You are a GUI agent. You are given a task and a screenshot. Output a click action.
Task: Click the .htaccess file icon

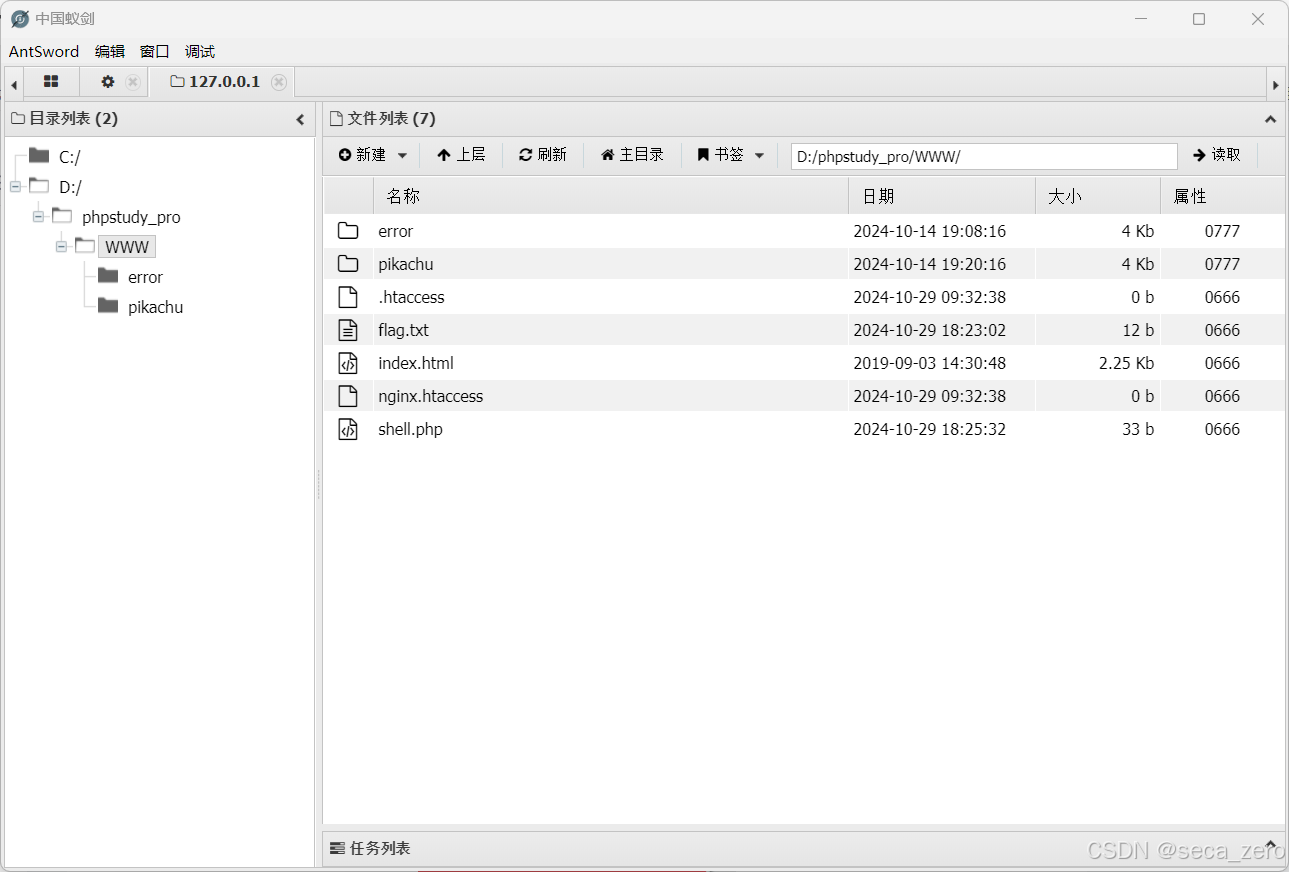point(348,297)
